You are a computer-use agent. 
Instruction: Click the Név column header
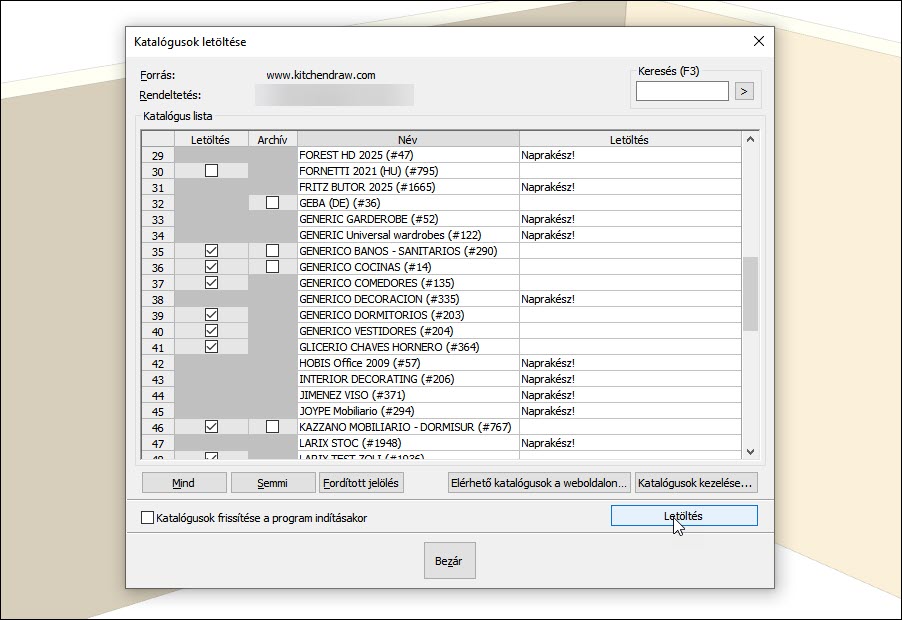click(x=408, y=140)
